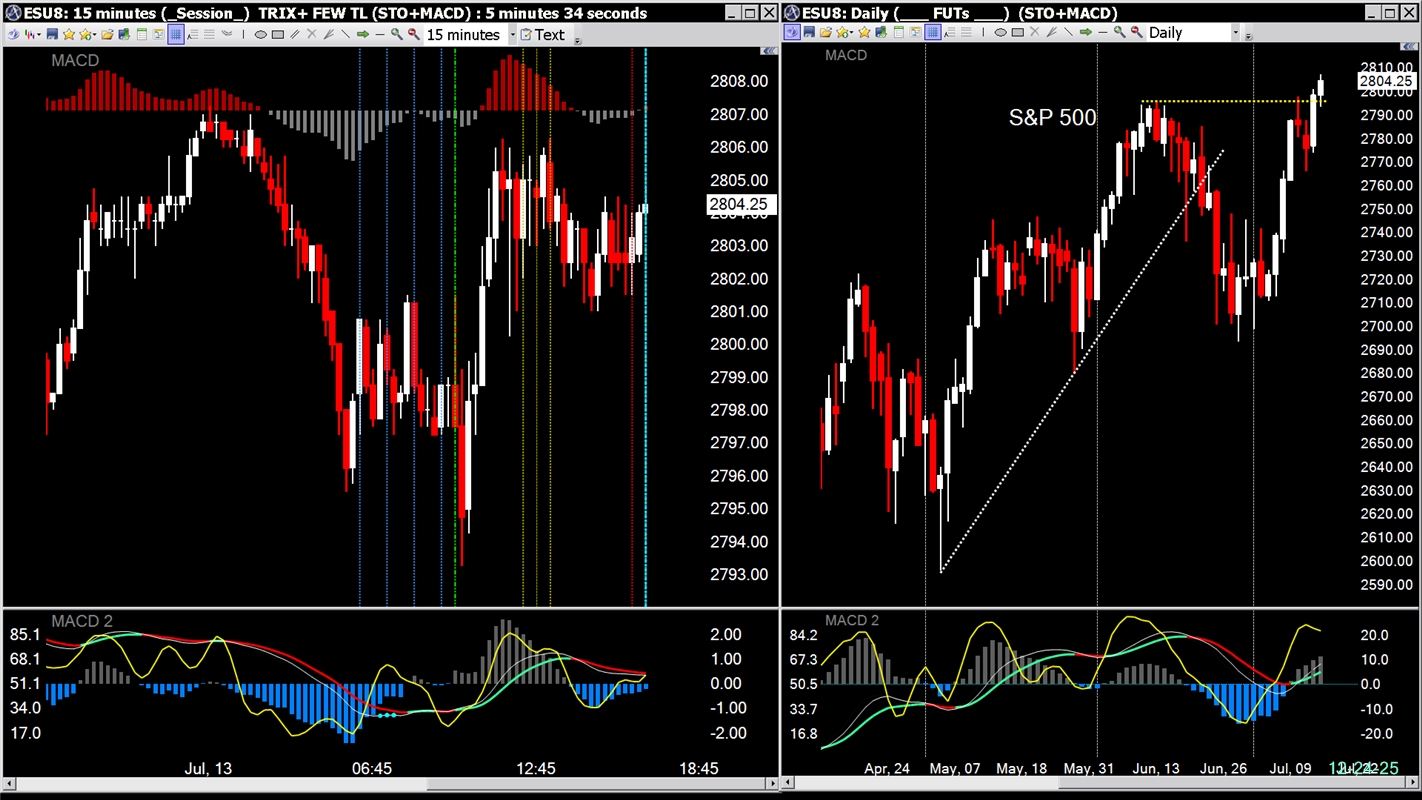Toggle the properties panel icon in the 15 minutes toolbar
This screenshot has height=800, width=1422.
tap(158, 34)
